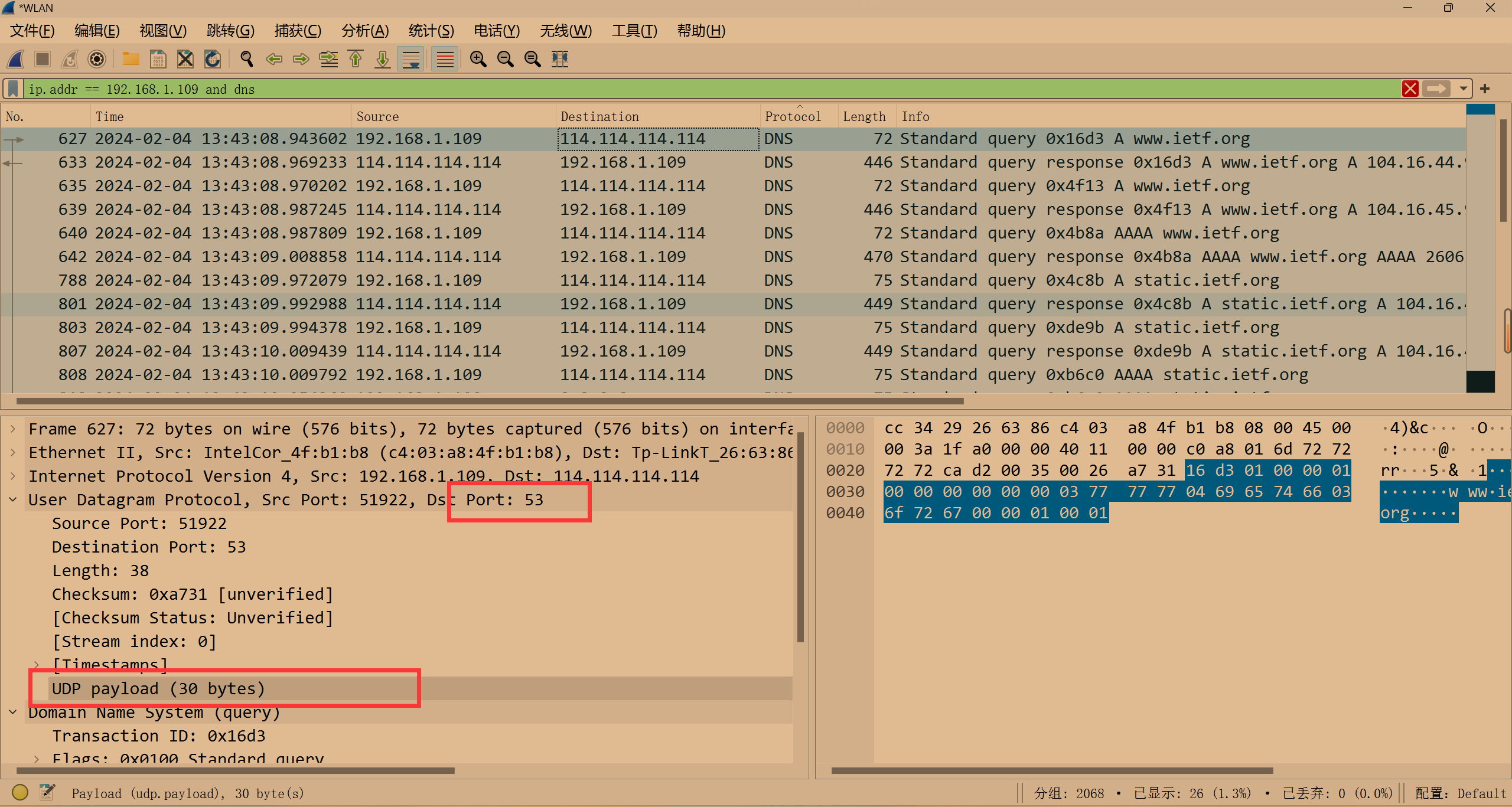
Task: Open the 统计(S) menu
Action: 431,31
